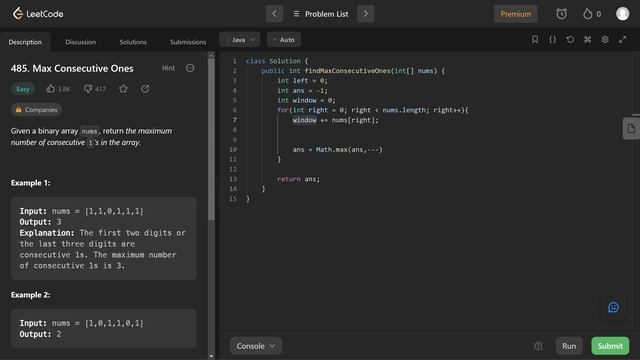
Task: Click the description panel scrollbar
Action: 211,139
